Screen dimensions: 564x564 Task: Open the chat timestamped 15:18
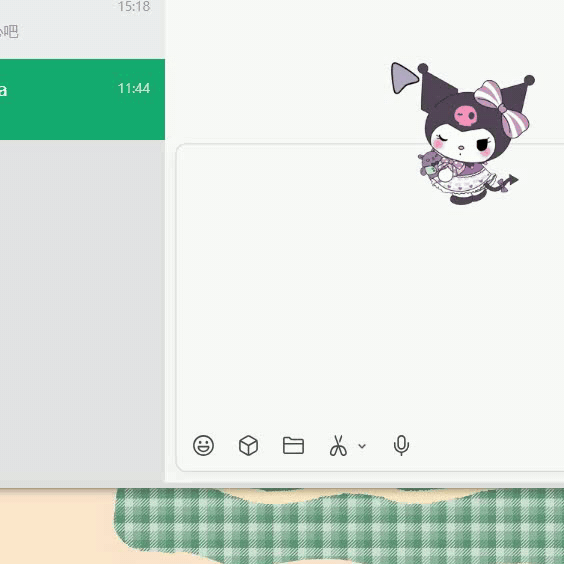click(x=82, y=25)
